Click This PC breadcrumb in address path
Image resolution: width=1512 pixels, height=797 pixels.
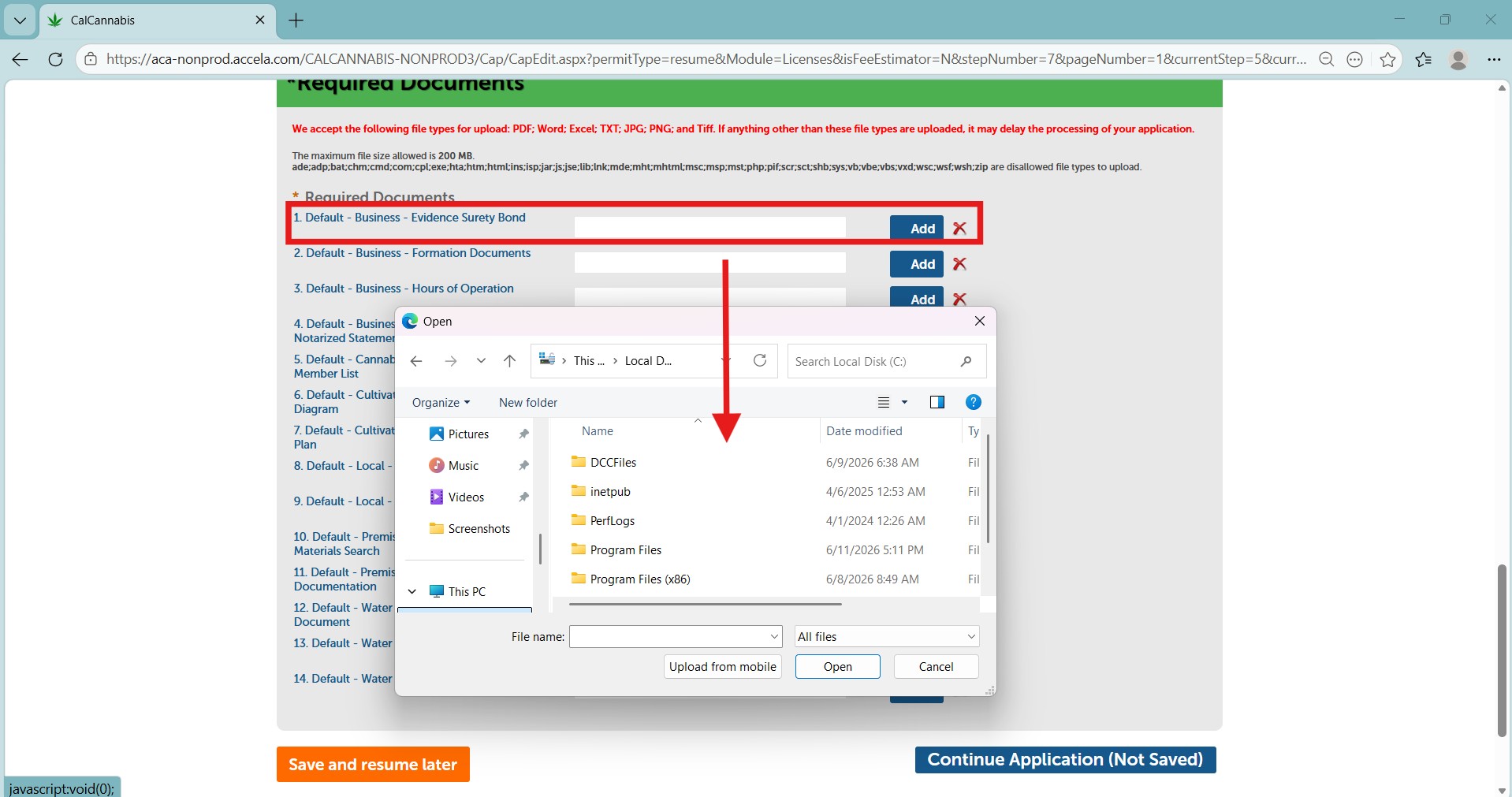[x=588, y=361]
